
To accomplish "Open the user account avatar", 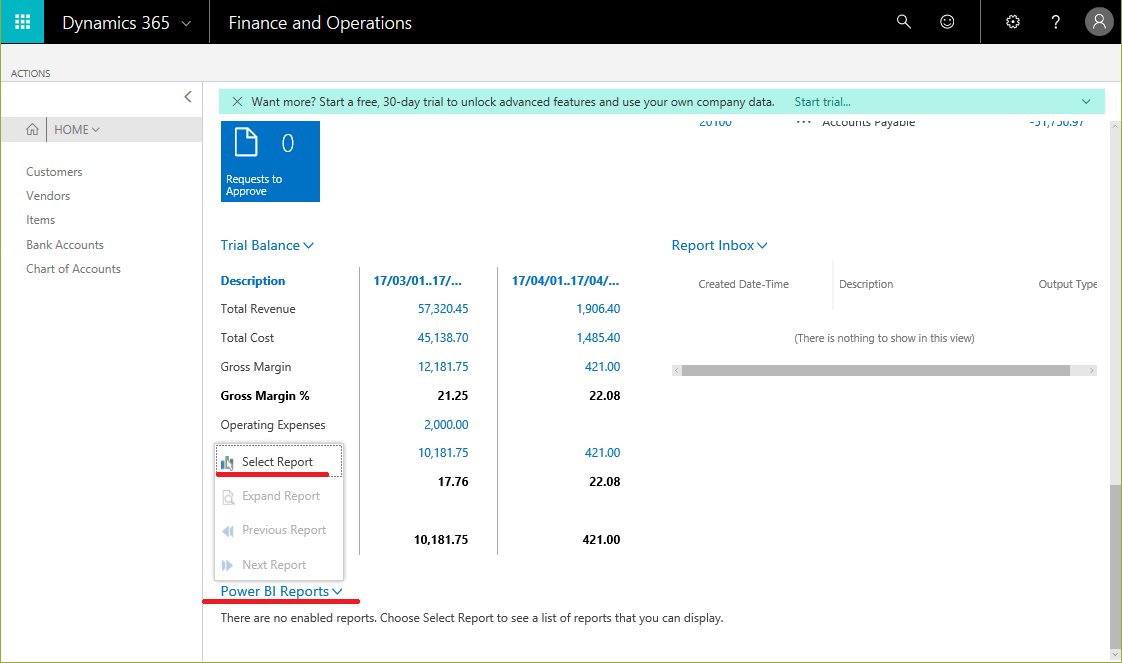I will click(x=1099, y=22).
